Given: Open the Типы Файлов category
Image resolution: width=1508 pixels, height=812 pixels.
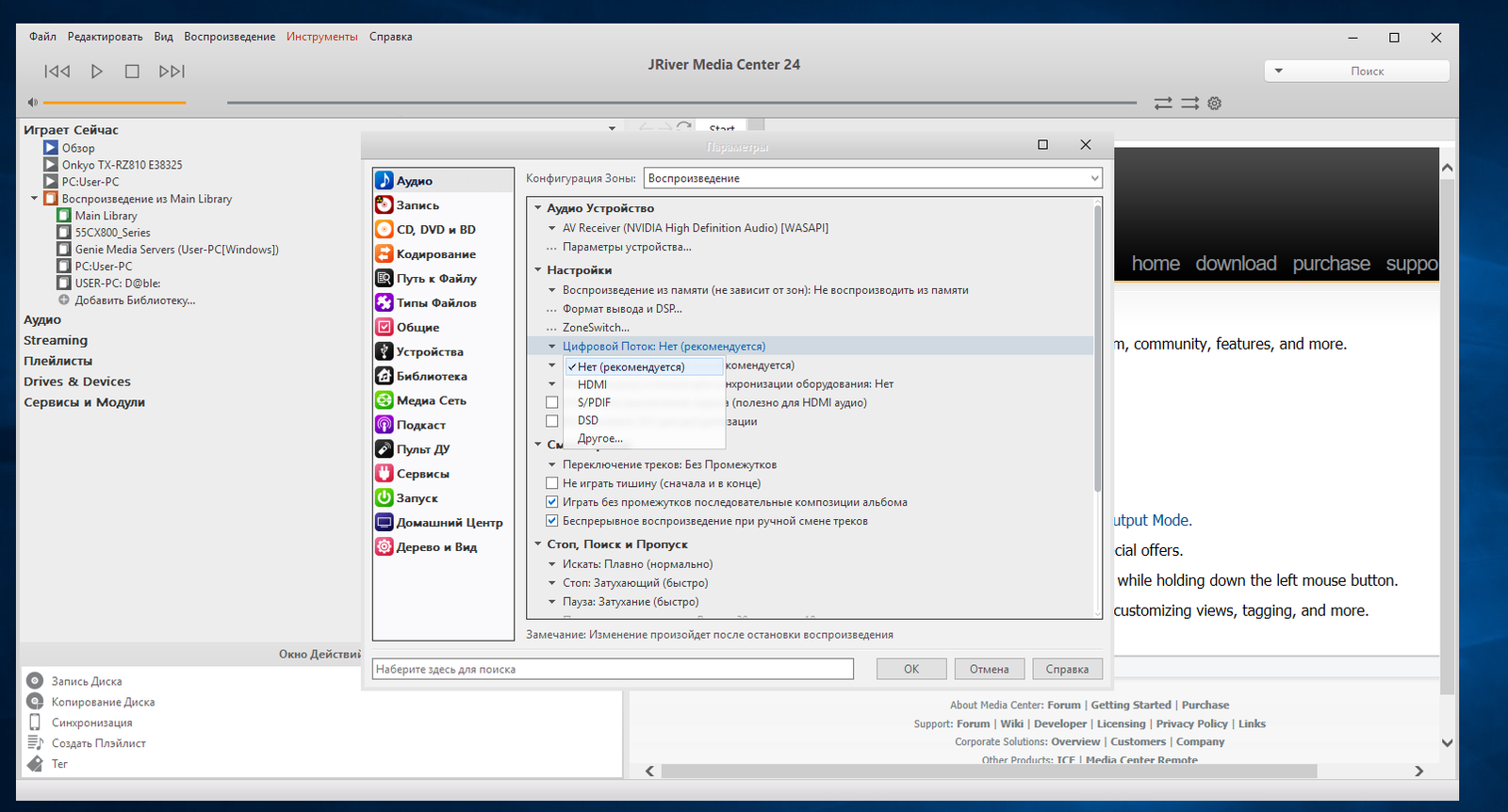Looking at the screenshot, I should tap(442, 303).
